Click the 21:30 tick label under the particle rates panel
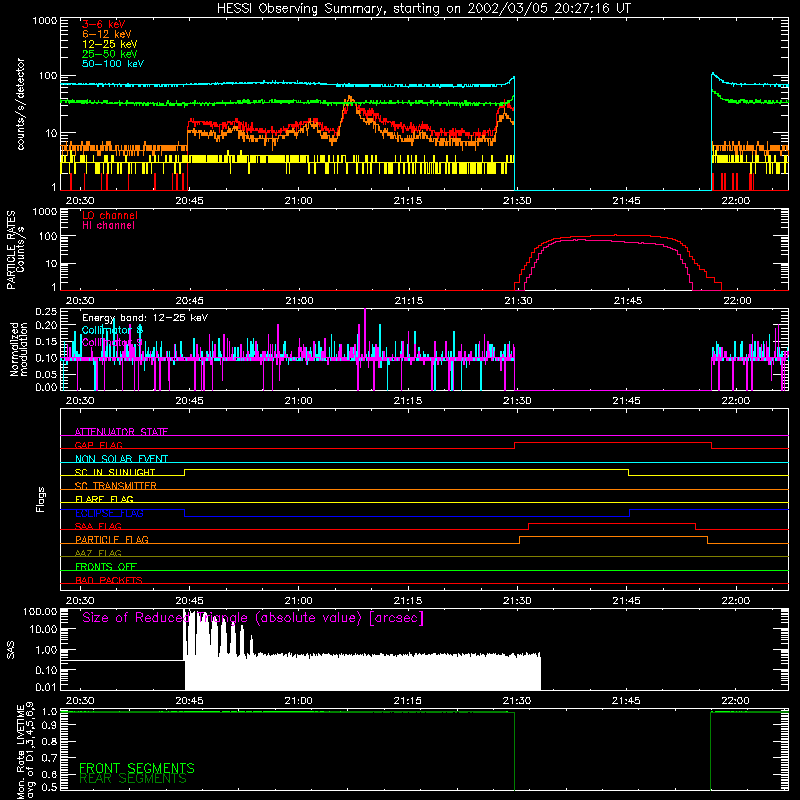This screenshot has height=800, width=800. click(518, 301)
